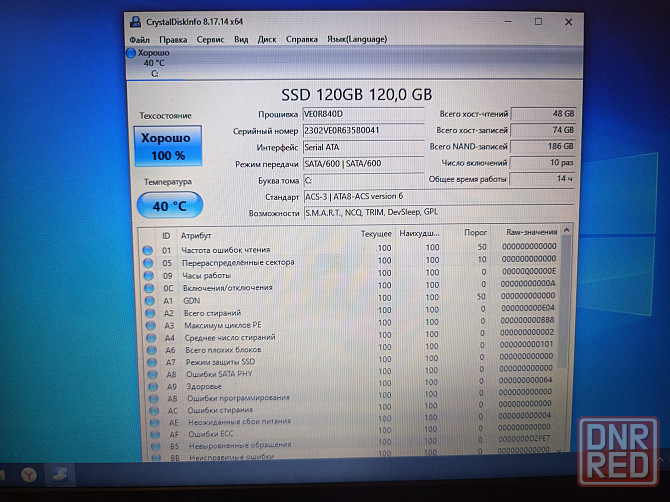
Task: Click the status circle for Всего плохих блоков
Action: tap(152, 350)
